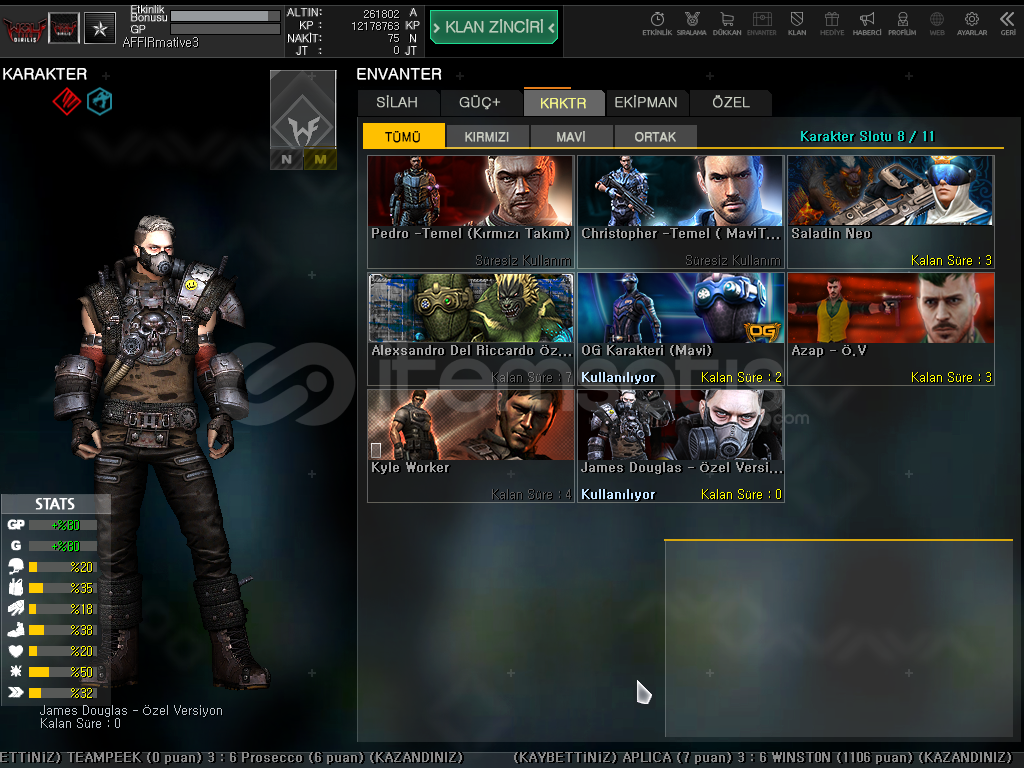The width and height of the screenshot is (1024, 768).
Task: Open the Web globe icon
Action: coord(937,24)
